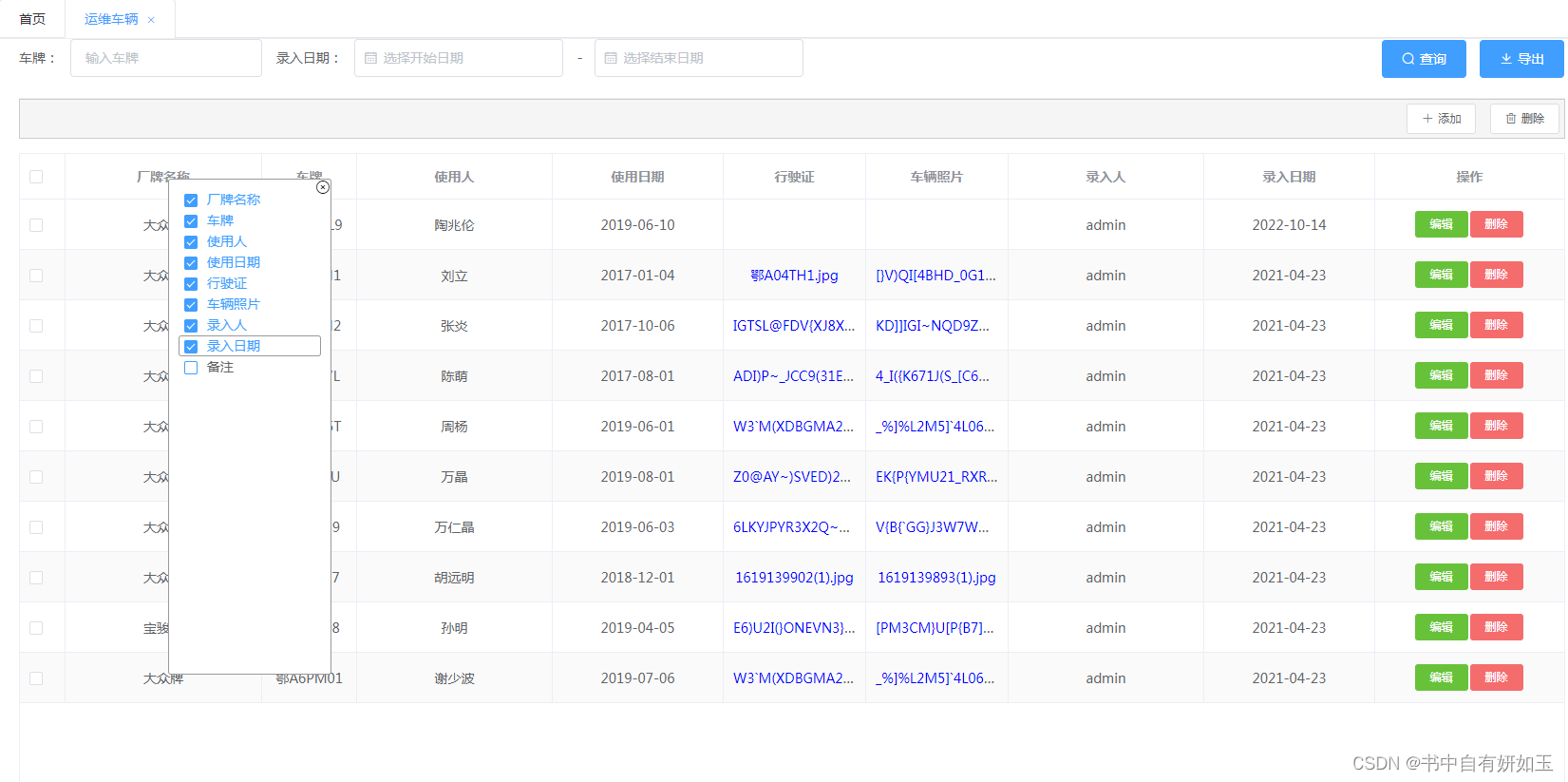Uncheck 厂牌名称 column checkbox

[x=191, y=200]
